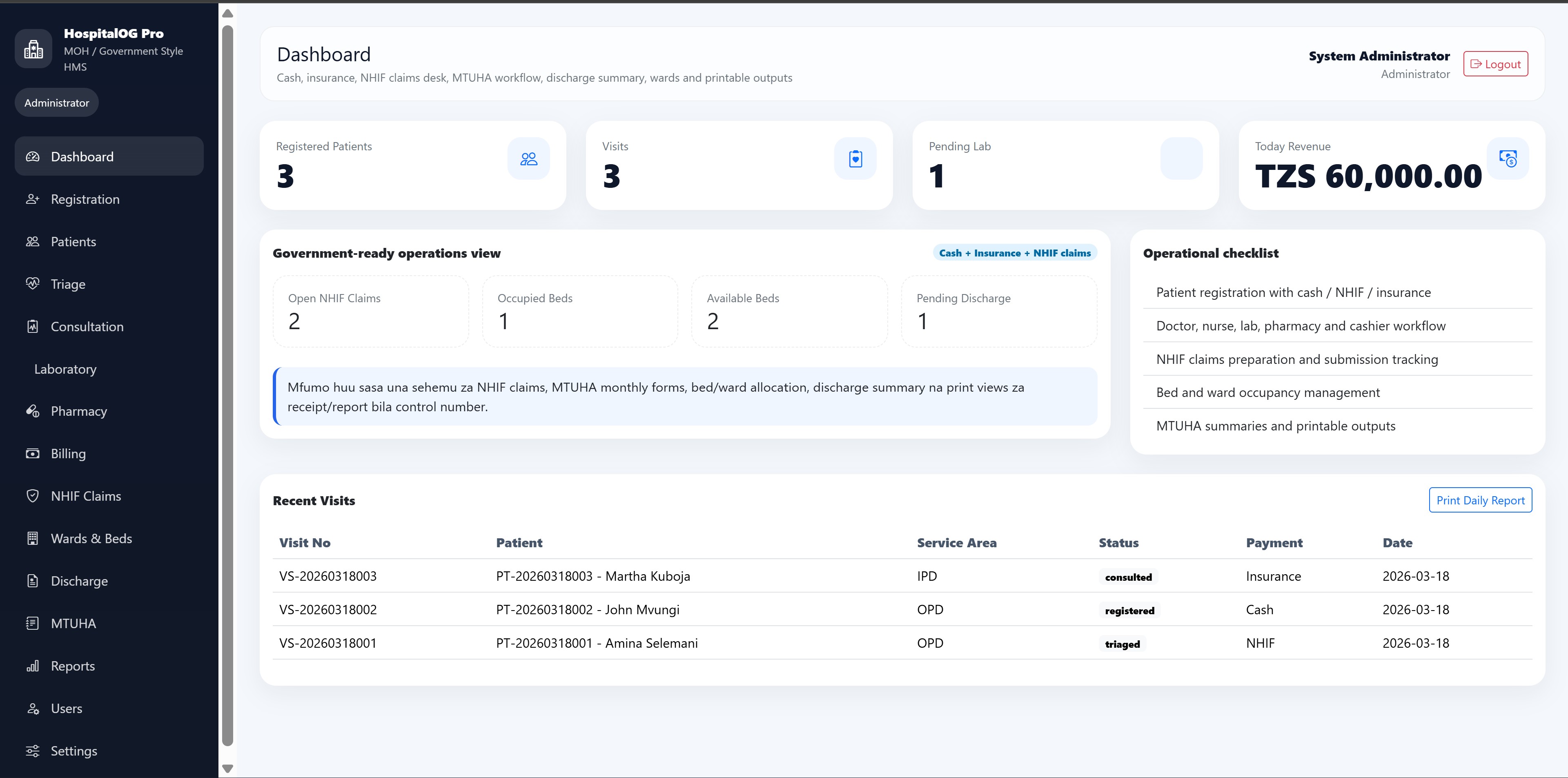Click the Registered Patients people icon
The image size is (1568, 778).
528,159
